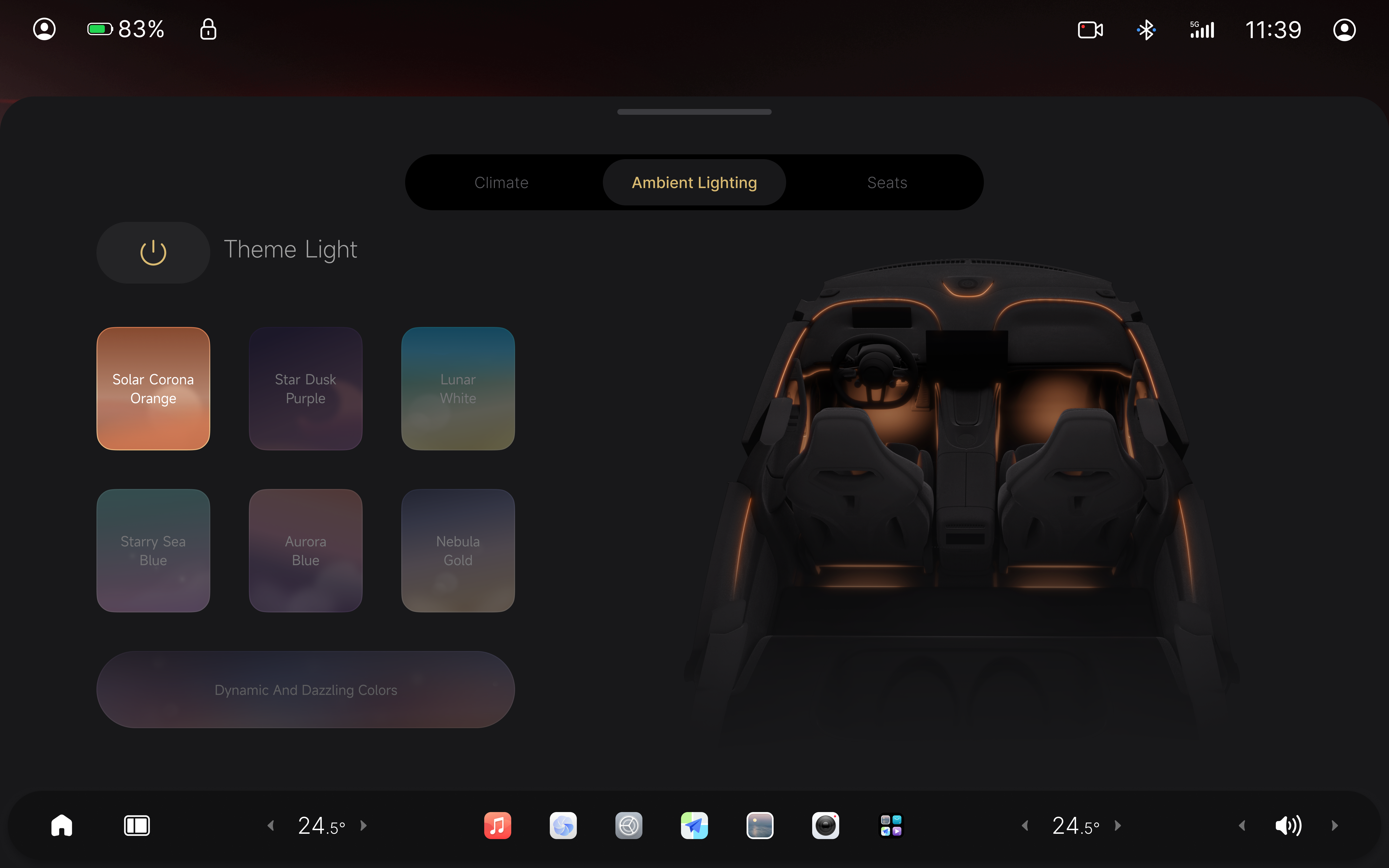The width and height of the screenshot is (1389, 868).
Task: Increase passenger temperature with right arrow
Action: click(1117, 826)
